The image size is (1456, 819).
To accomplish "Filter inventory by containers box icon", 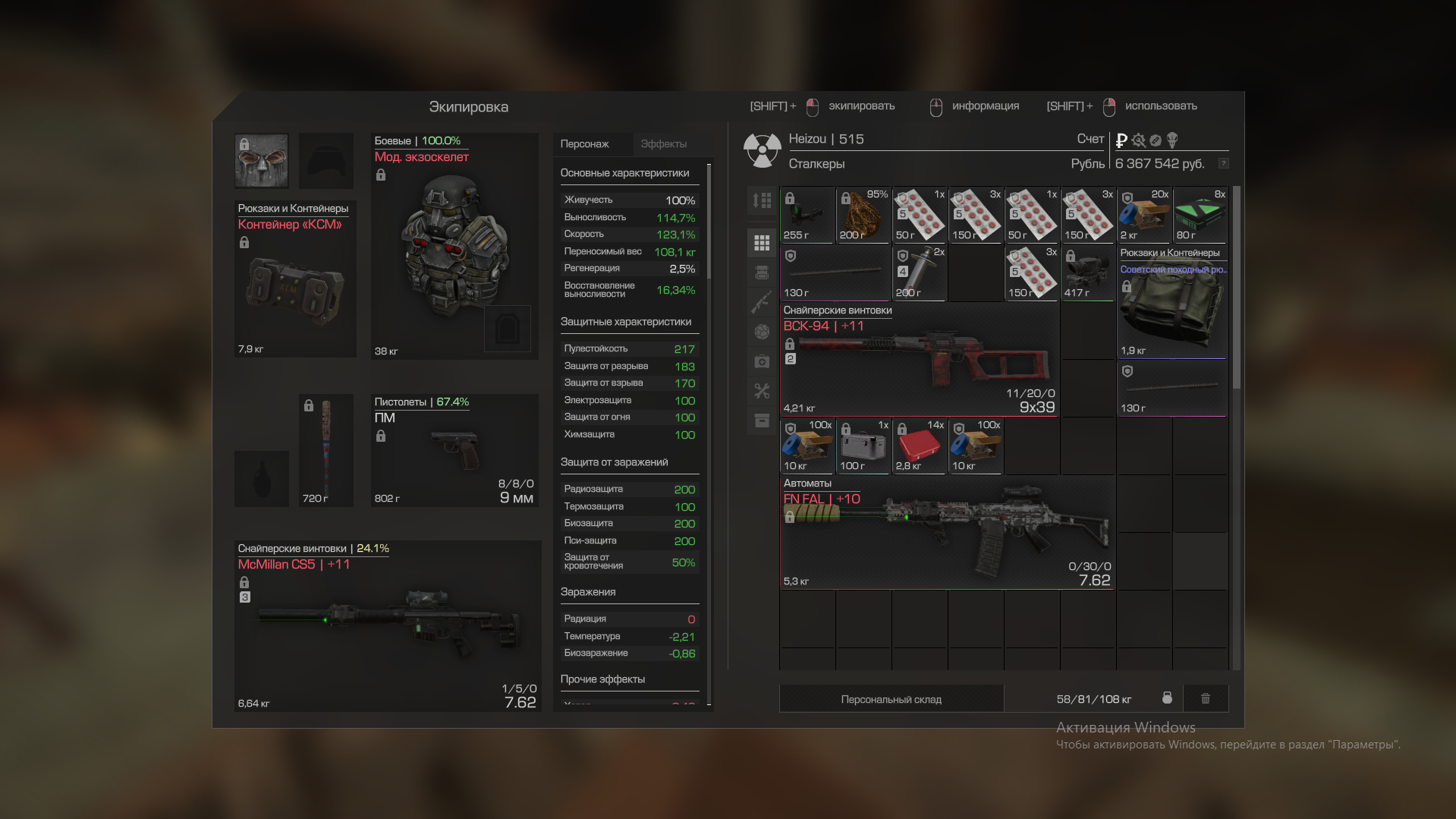I will click(762, 421).
